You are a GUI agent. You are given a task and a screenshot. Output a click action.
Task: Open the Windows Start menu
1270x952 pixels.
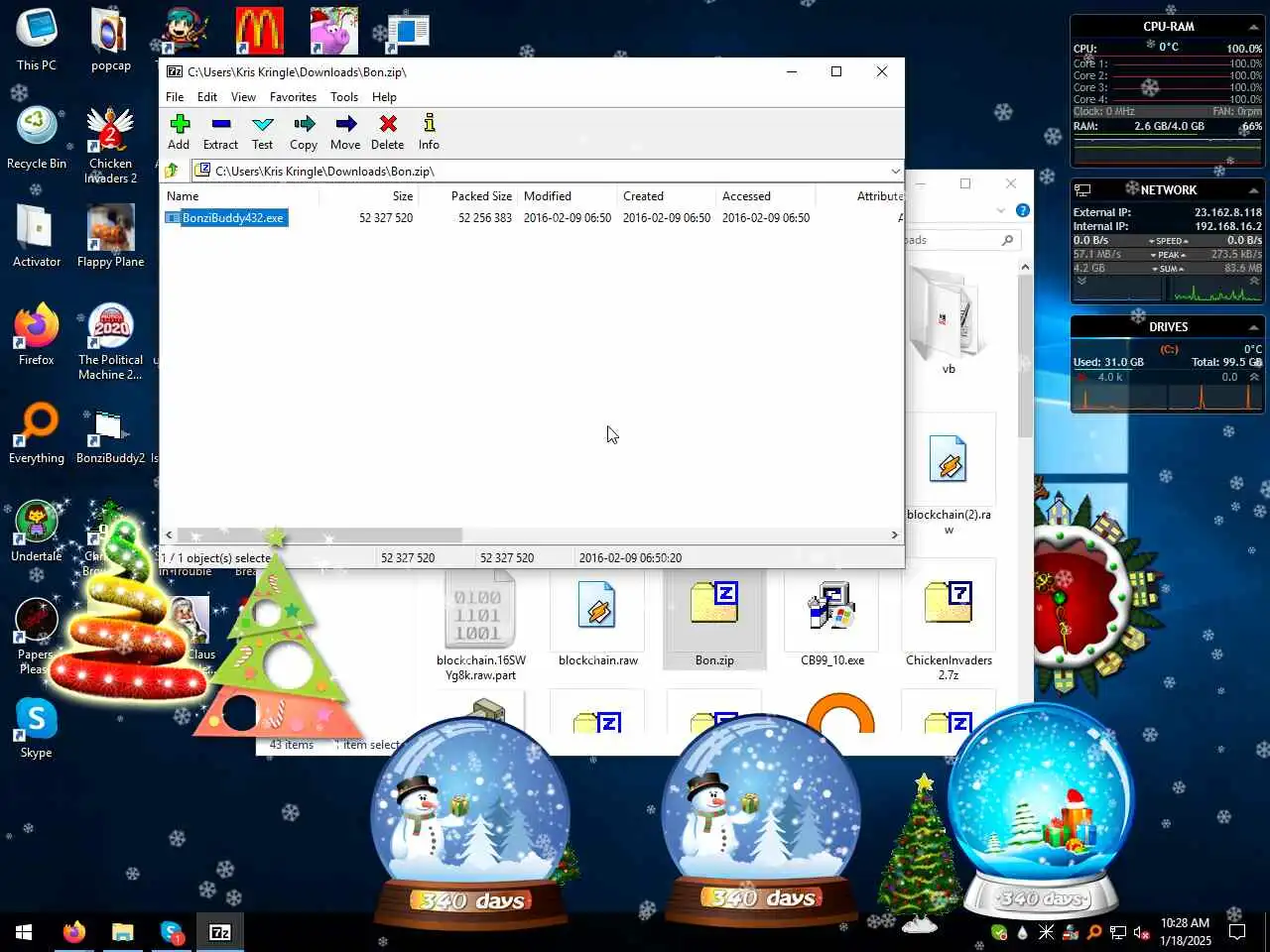[24, 932]
